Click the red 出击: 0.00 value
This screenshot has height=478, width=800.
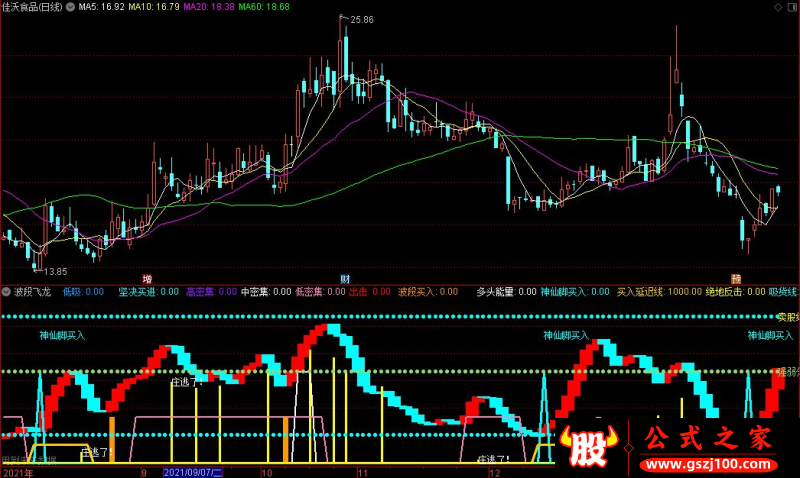[x=370, y=292]
